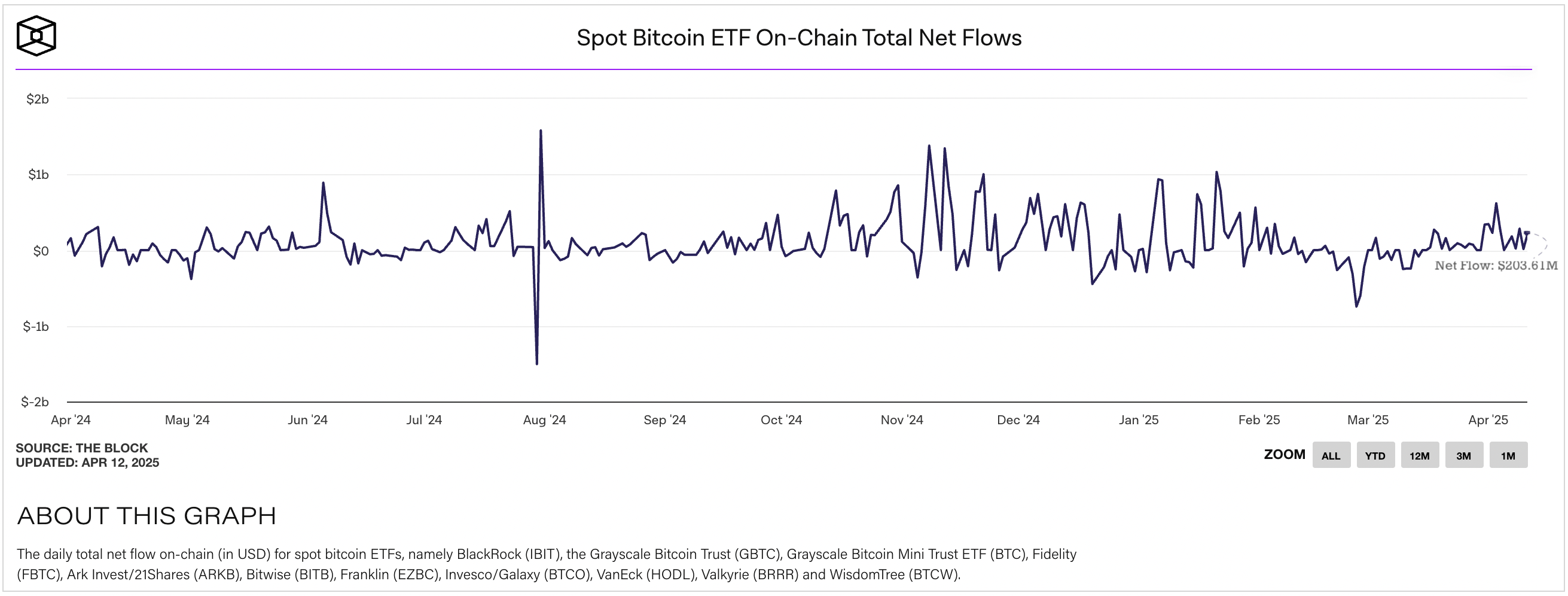Viewport: 1568px width, 596px height.
Task: Click the SOURCE: THE BLOCK credit
Action: pos(82,448)
